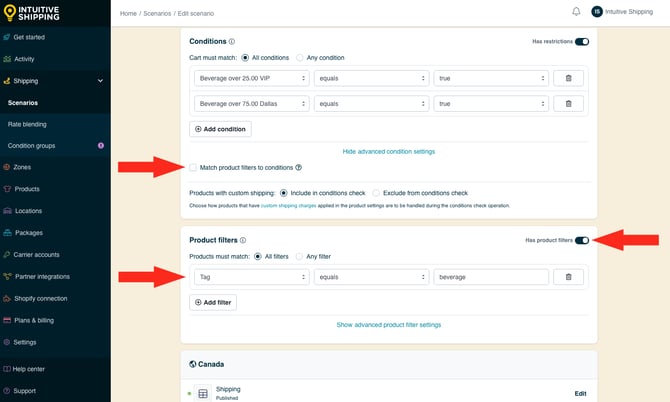Toggle the Has restrictions switch

coord(582,41)
